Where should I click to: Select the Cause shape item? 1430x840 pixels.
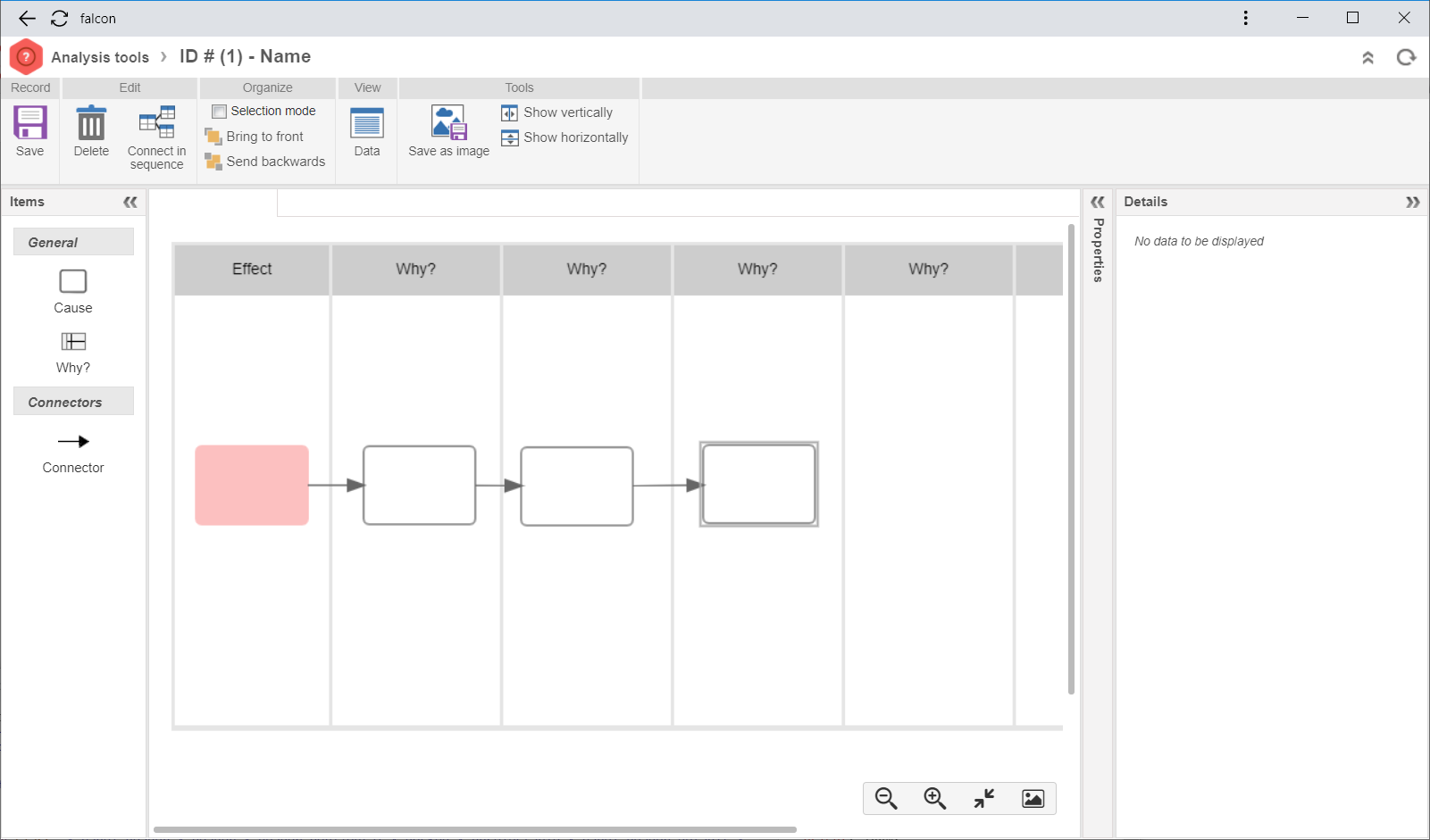(73, 292)
